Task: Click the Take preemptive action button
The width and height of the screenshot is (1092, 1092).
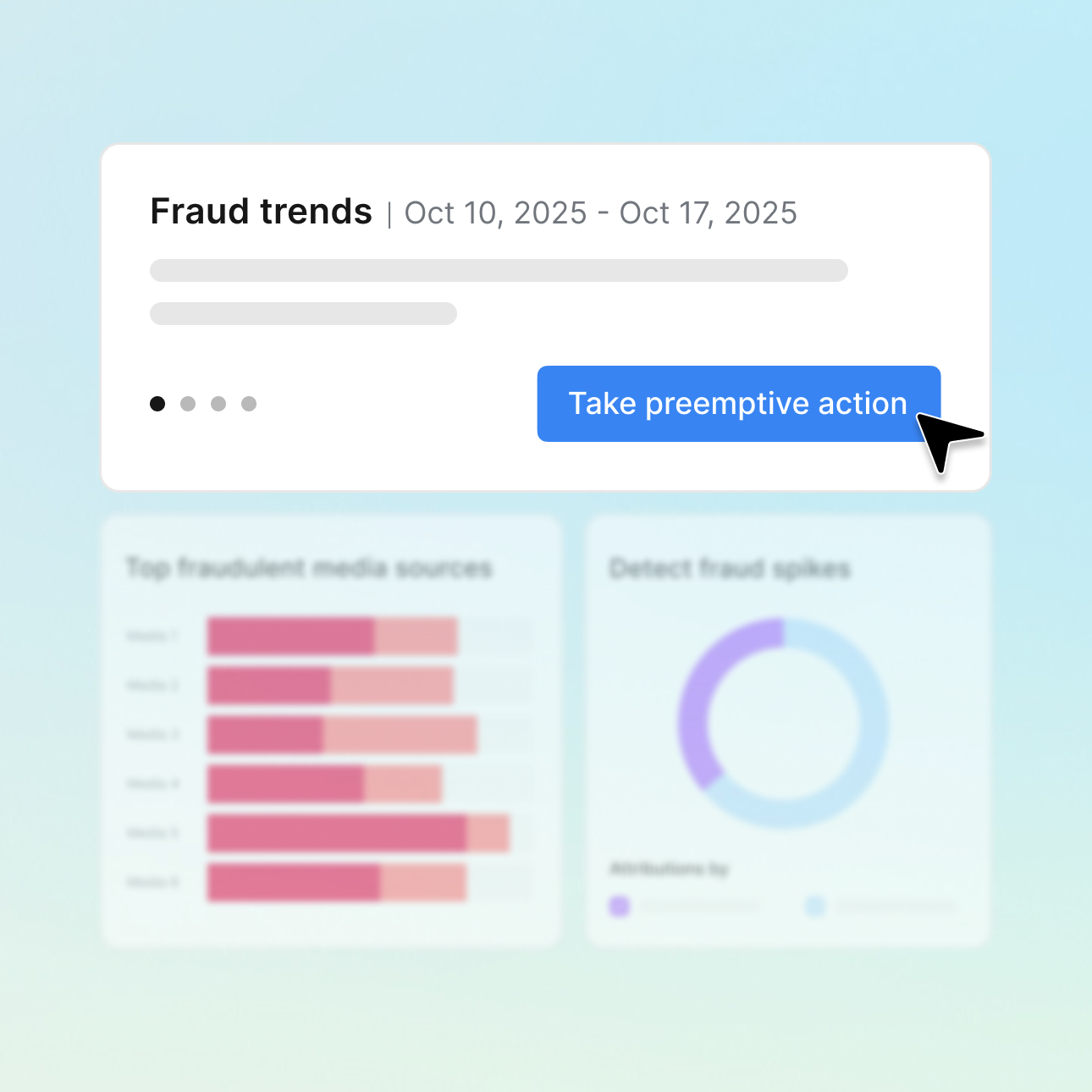Action: [x=738, y=404]
